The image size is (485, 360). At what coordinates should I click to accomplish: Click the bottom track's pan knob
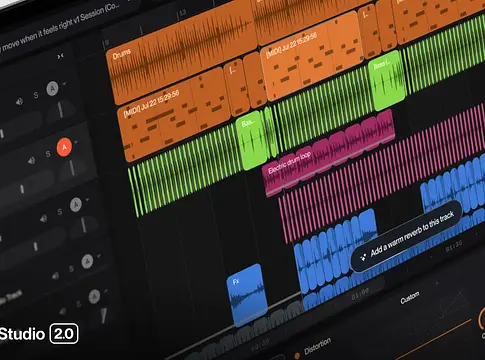click(x=104, y=315)
